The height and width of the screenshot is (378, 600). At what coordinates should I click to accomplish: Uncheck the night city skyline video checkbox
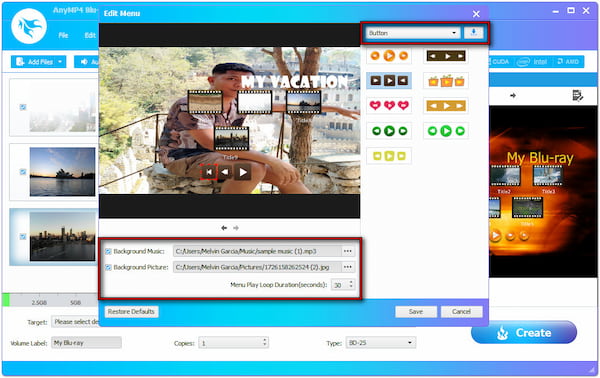point(23,236)
